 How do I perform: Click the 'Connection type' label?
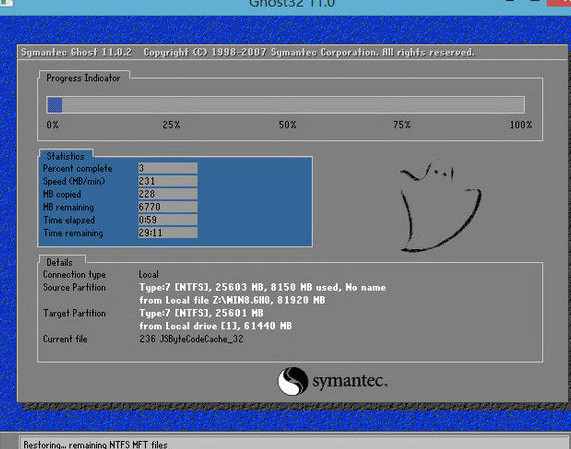click(74, 275)
